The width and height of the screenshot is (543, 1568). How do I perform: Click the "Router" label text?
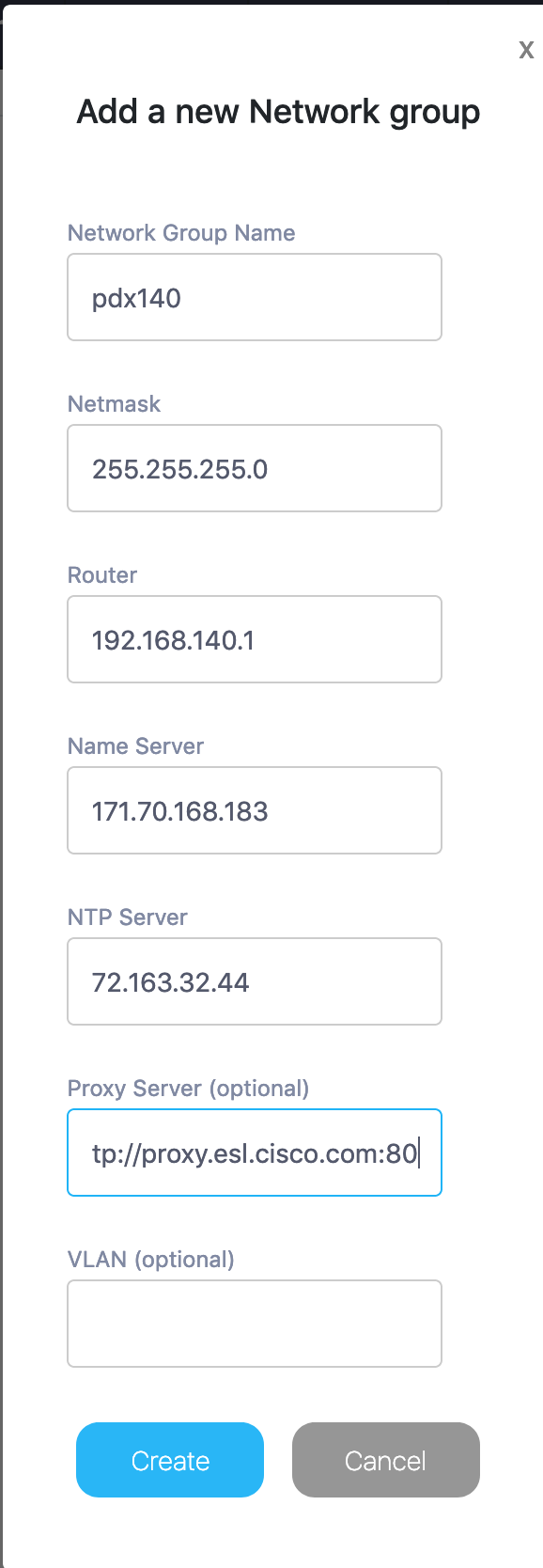point(102,575)
